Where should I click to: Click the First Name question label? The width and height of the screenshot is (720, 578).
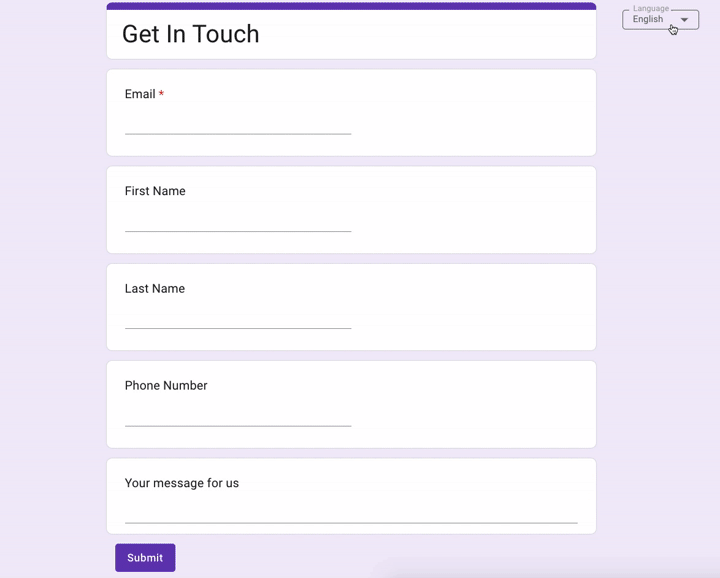[155, 191]
